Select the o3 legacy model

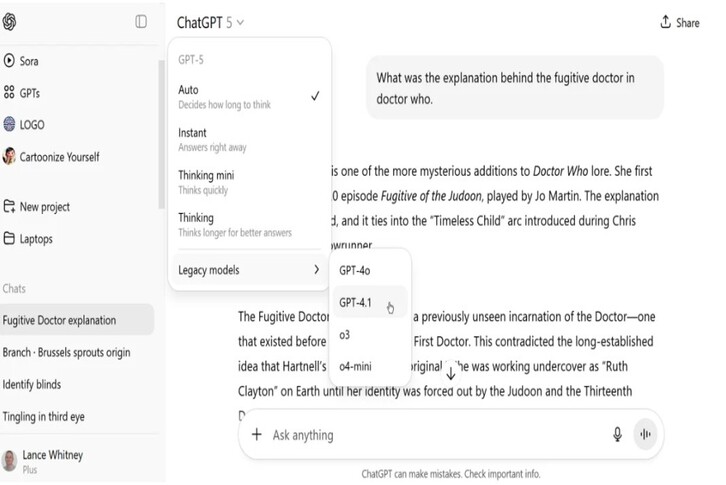(370, 334)
